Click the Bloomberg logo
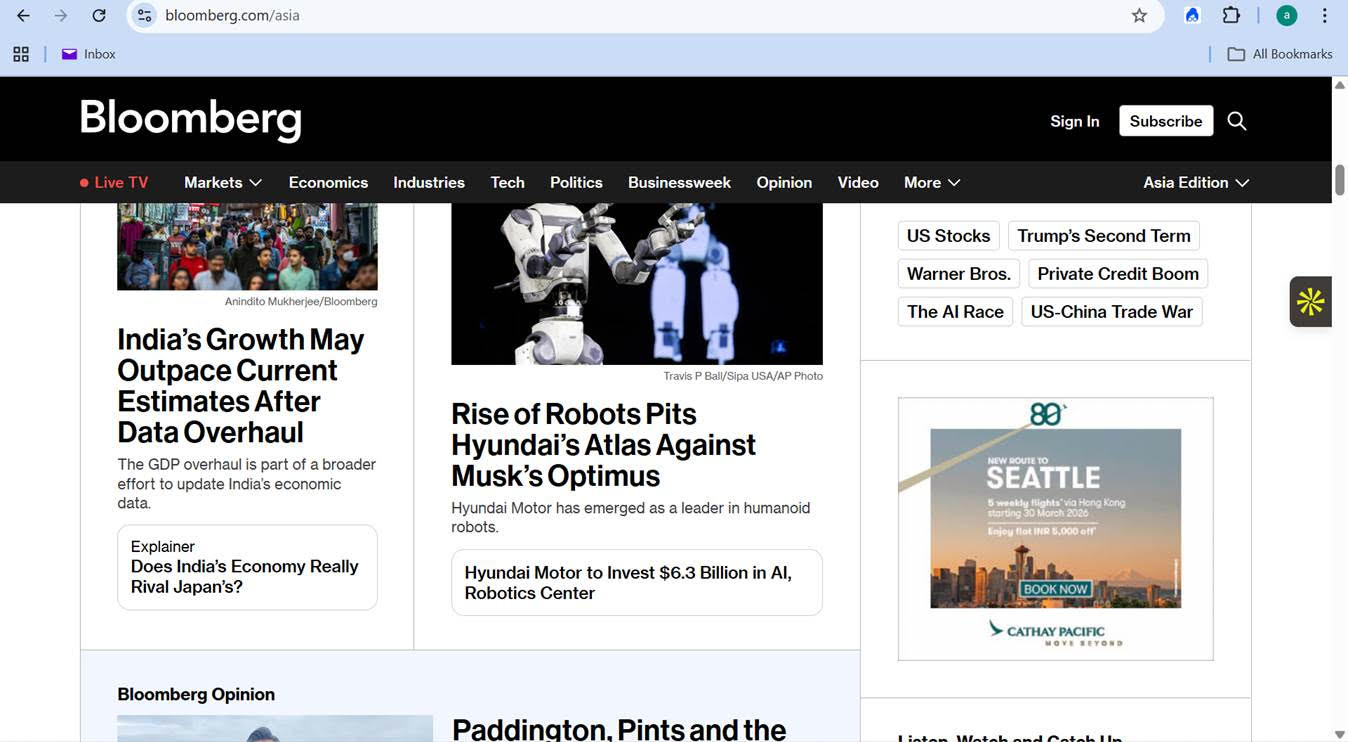Viewport: 1348px width, 742px height. [x=191, y=120]
